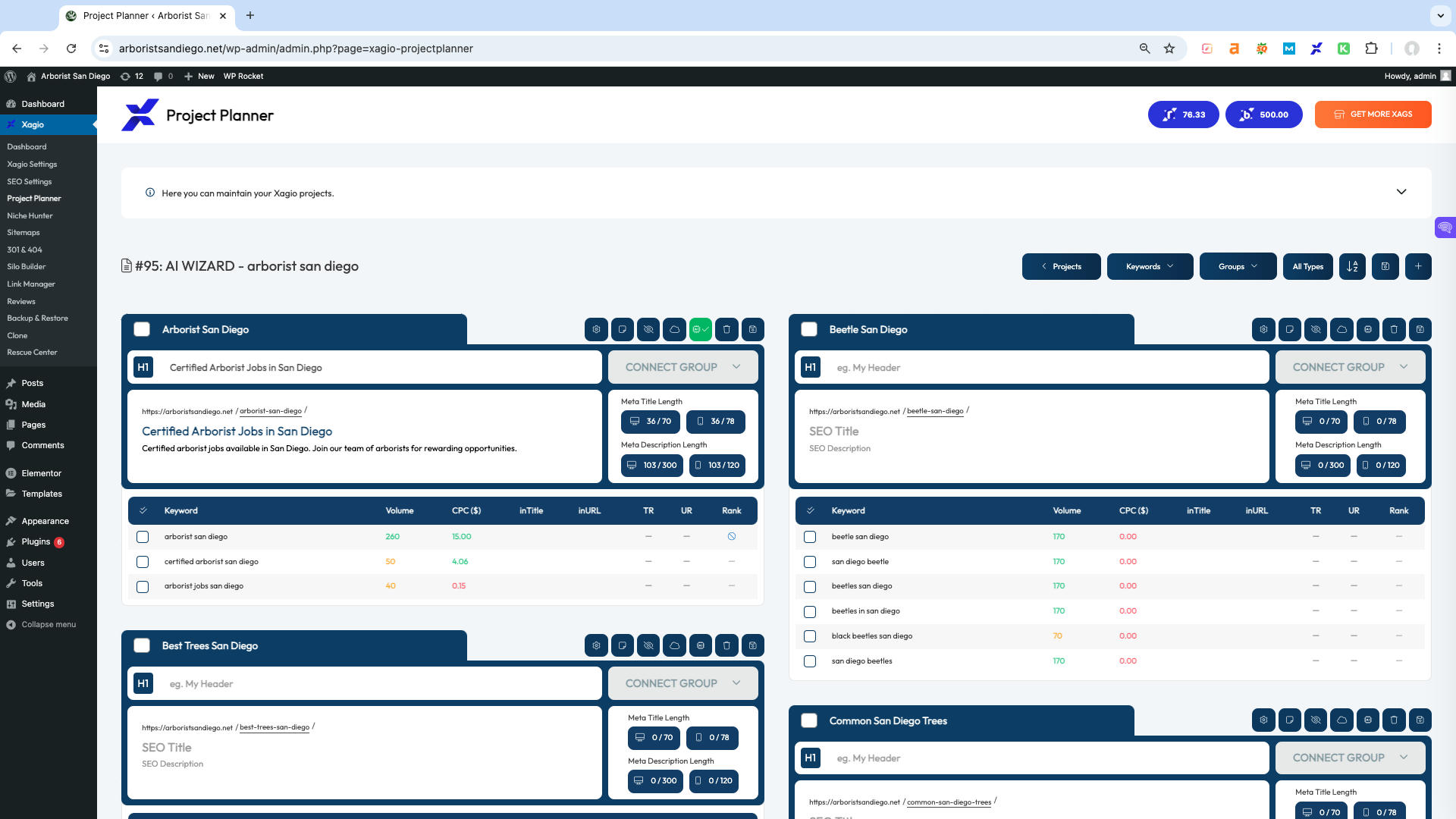Screen dimensions: 1456x819
Task: Save the Common San Diego Trees group with disk icon
Action: click(1420, 720)
